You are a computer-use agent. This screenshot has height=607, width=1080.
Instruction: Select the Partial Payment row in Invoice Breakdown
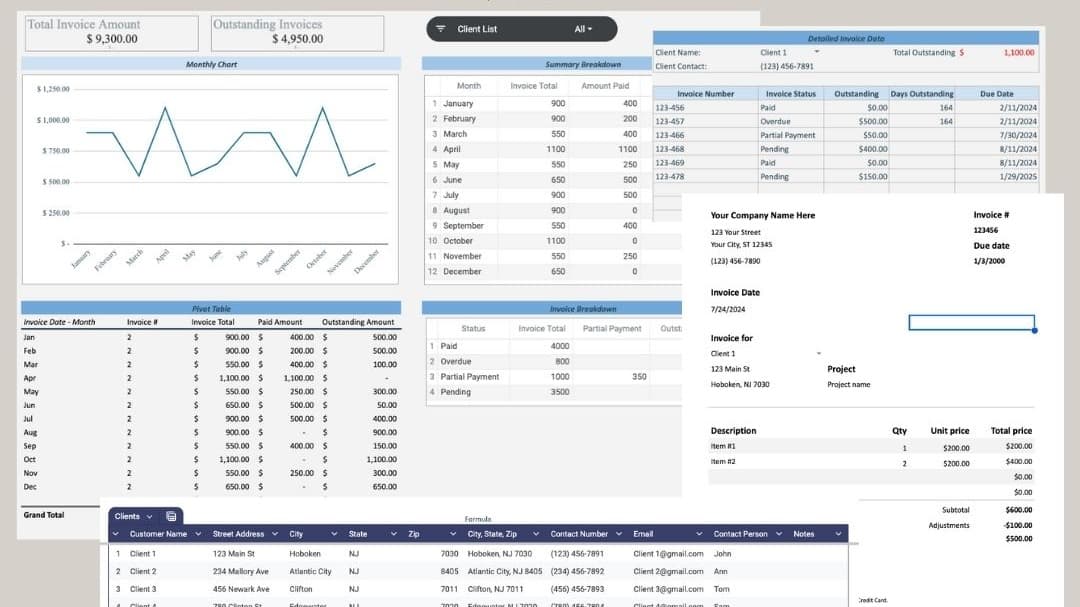pos(554,377)
